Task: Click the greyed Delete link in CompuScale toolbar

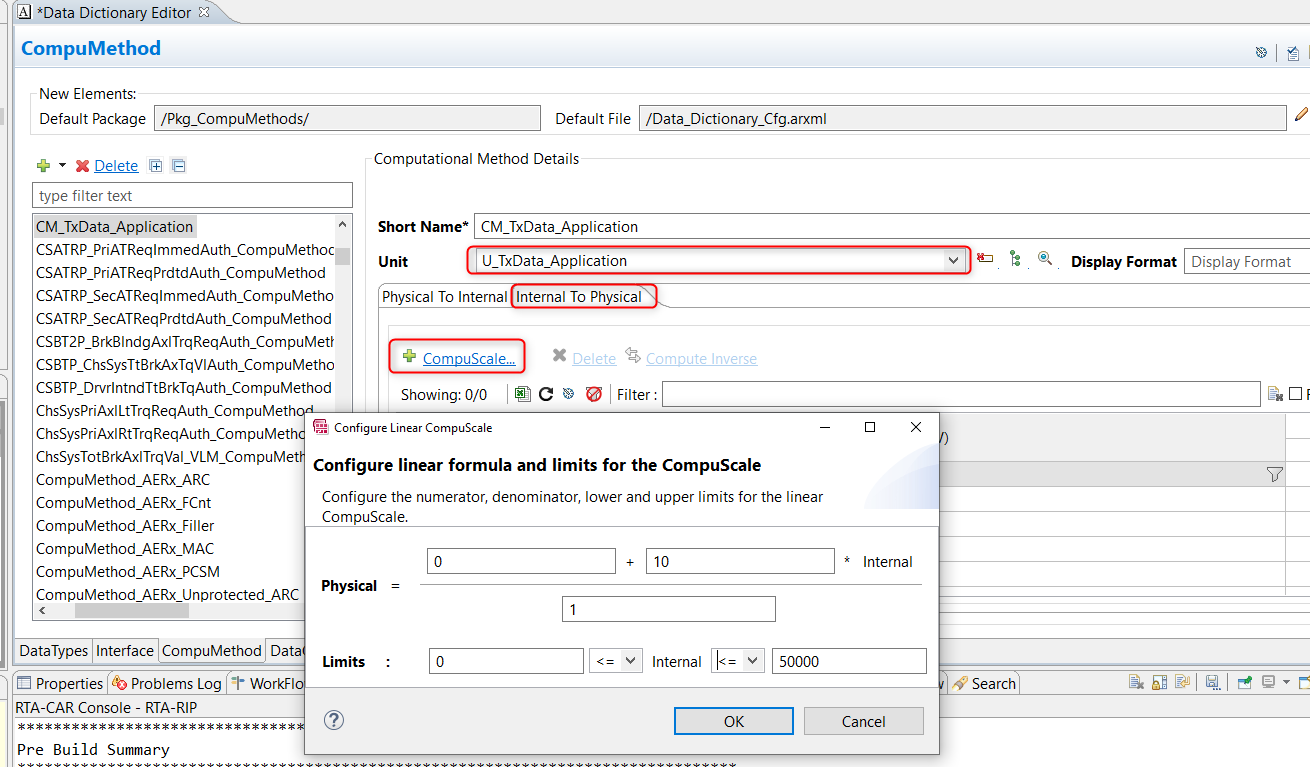Action: point(594,358)
